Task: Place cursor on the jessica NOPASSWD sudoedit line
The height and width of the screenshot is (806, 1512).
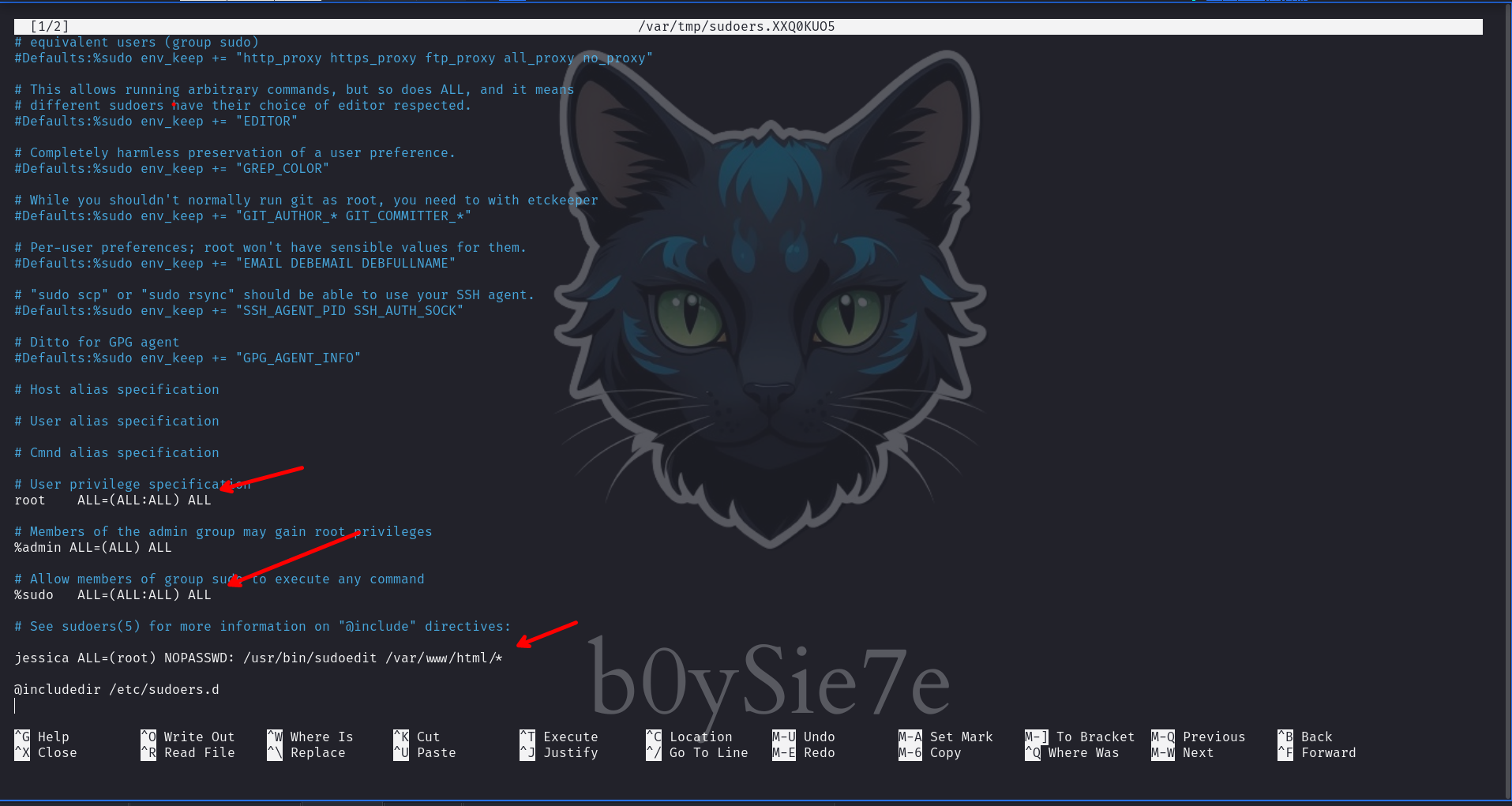Action: click(x=258, y=658)
